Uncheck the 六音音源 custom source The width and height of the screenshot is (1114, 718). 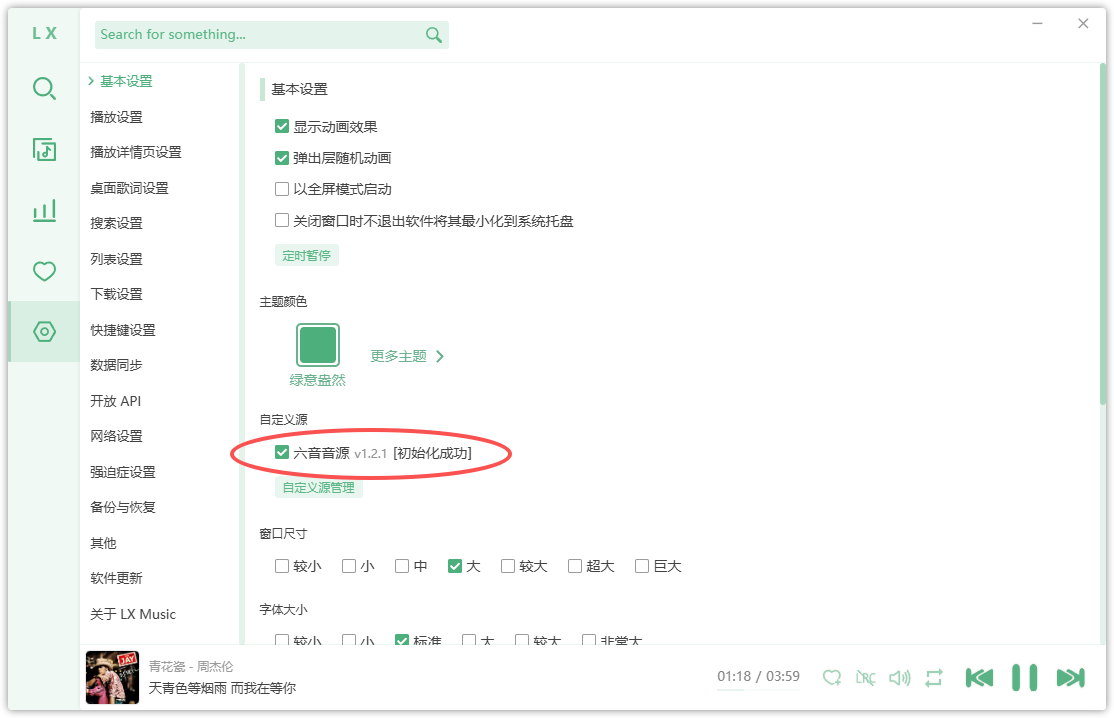[282, 453]
